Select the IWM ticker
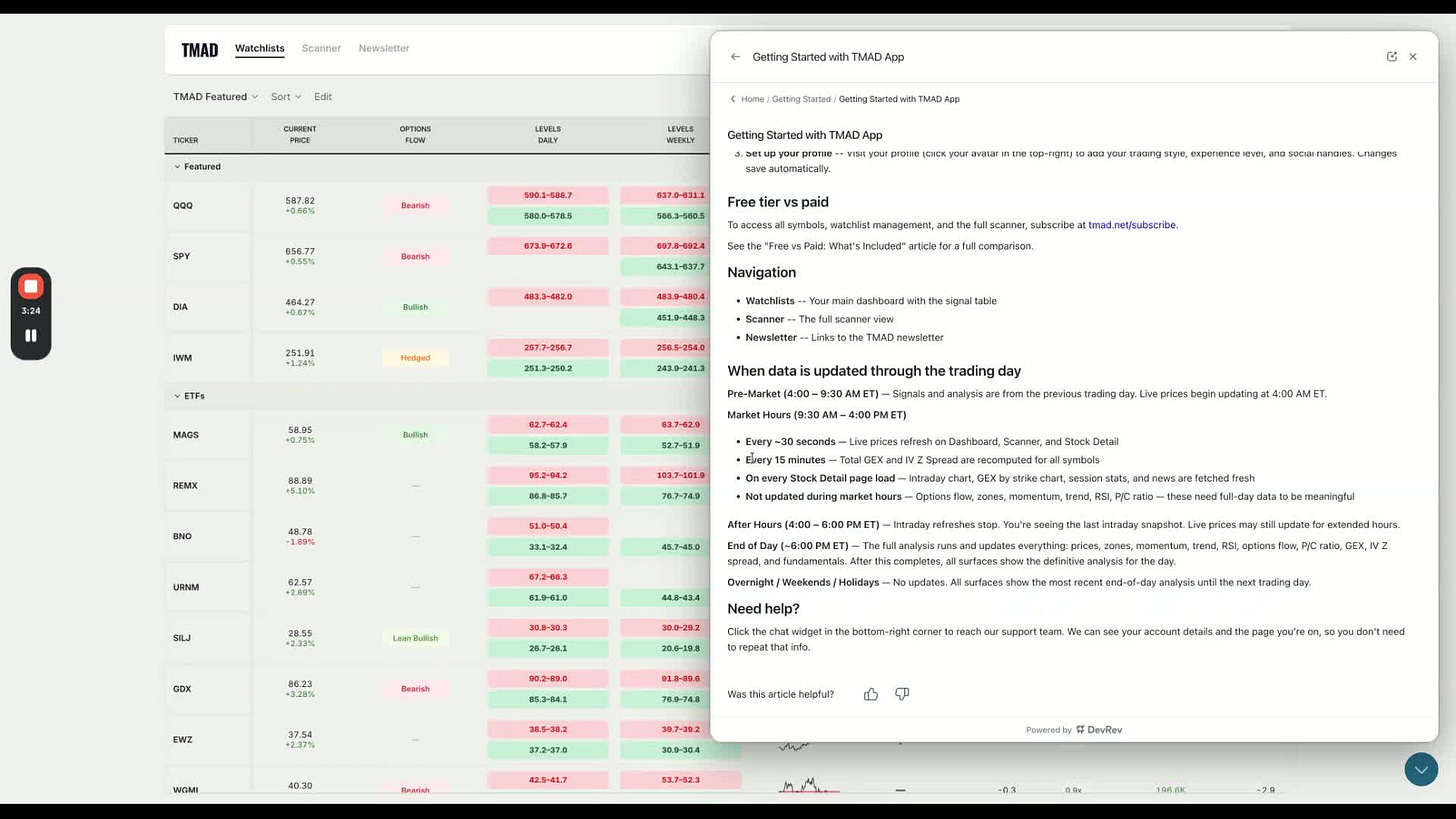 point(182,358)
